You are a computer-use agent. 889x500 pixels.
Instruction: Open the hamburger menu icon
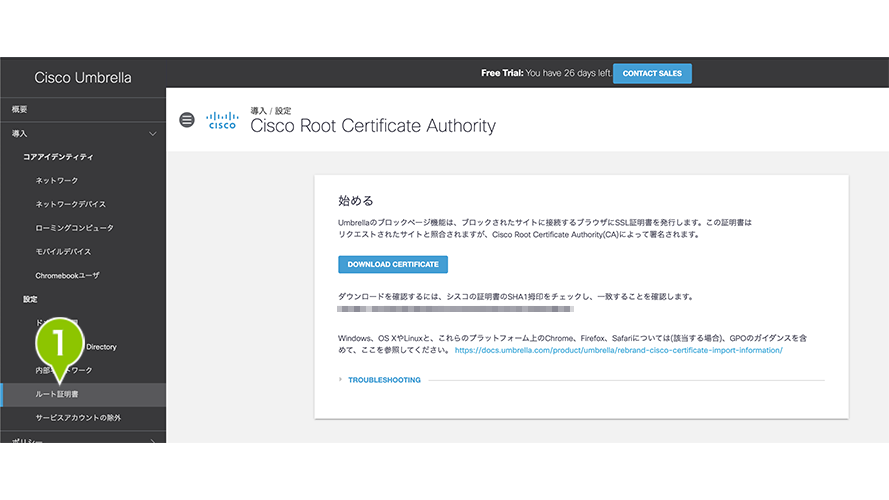[x=187, y=120]
